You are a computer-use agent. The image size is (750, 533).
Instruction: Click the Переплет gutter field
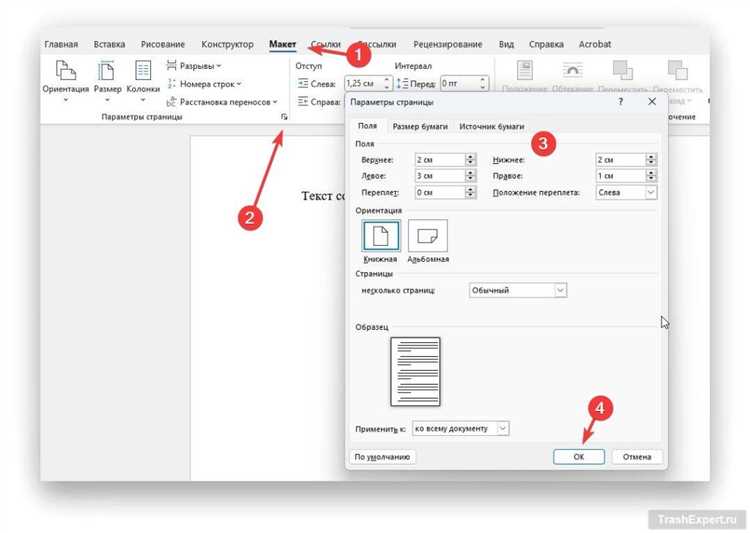click(x=440, y=192)
